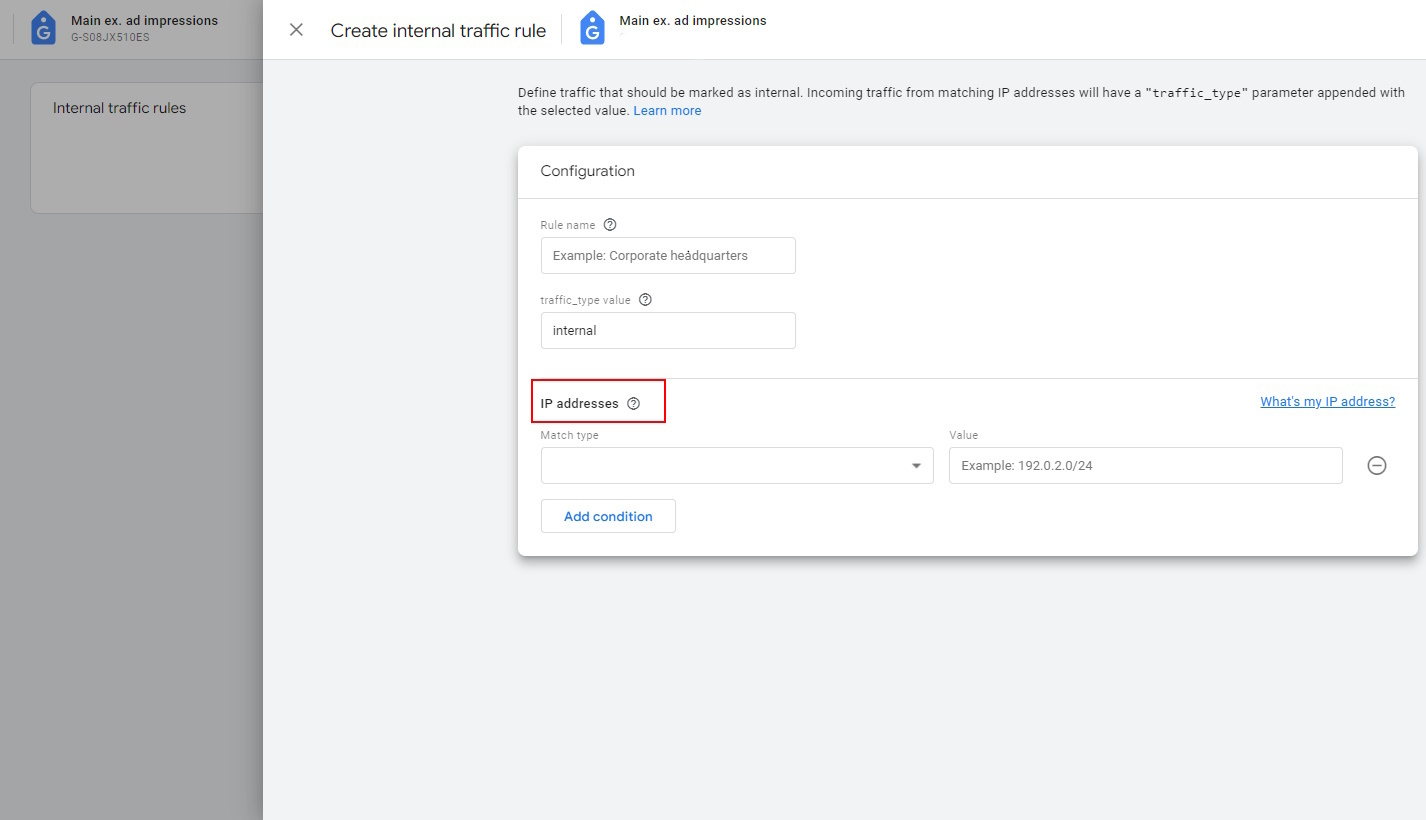Click the Analytics logo beside Main ex. ad impressions
This screenshot has width=1426, height=820.
[593, 27]
